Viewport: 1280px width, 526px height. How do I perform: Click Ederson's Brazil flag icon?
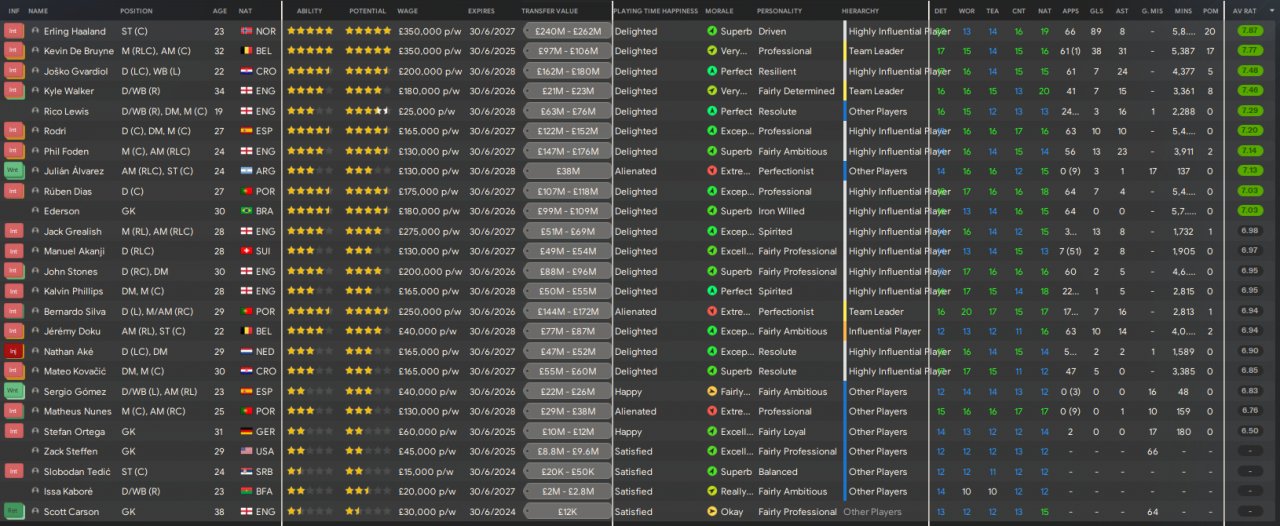(x=247, y=211)
